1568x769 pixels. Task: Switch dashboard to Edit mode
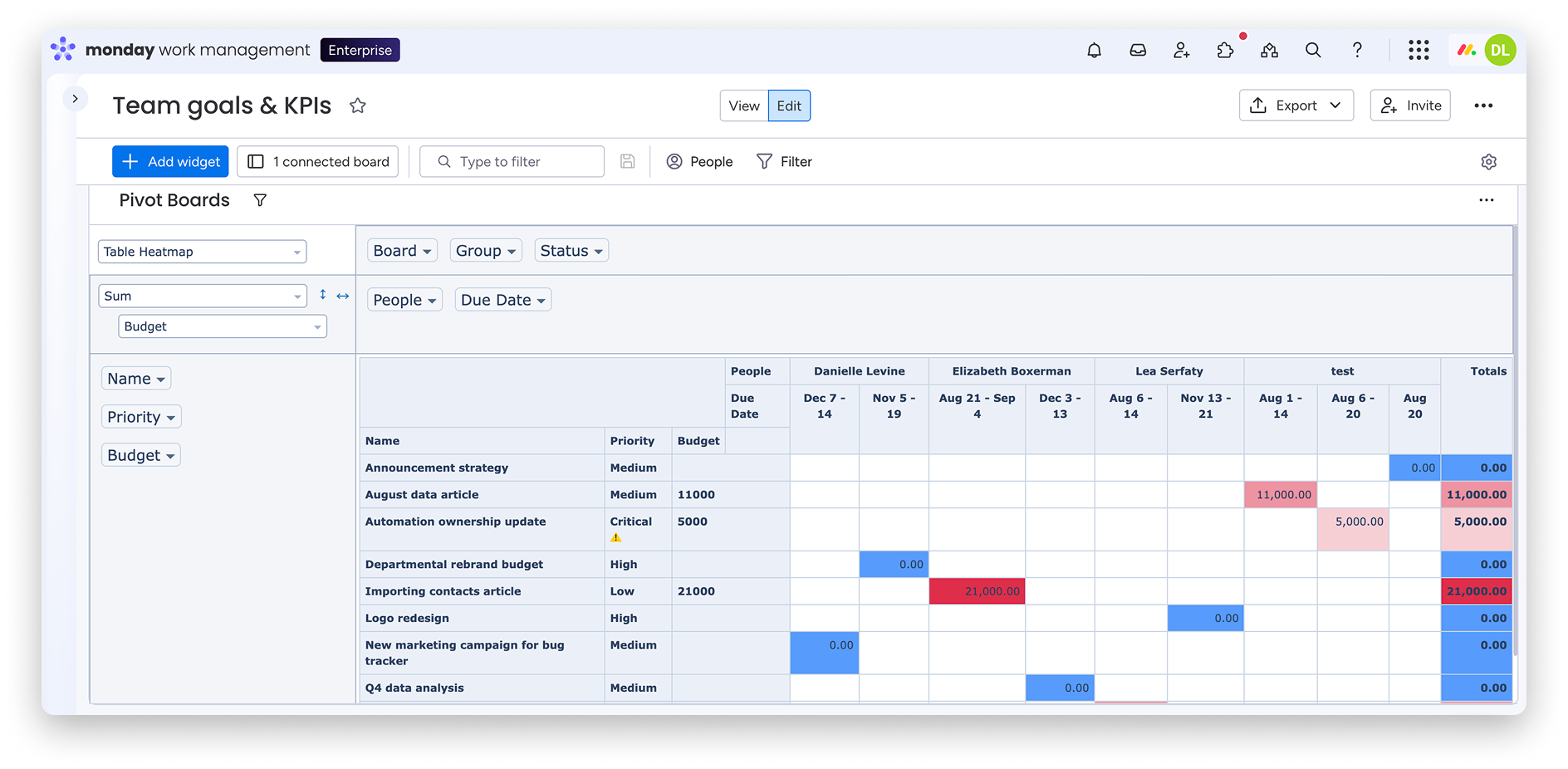click(x=789, y=106)
